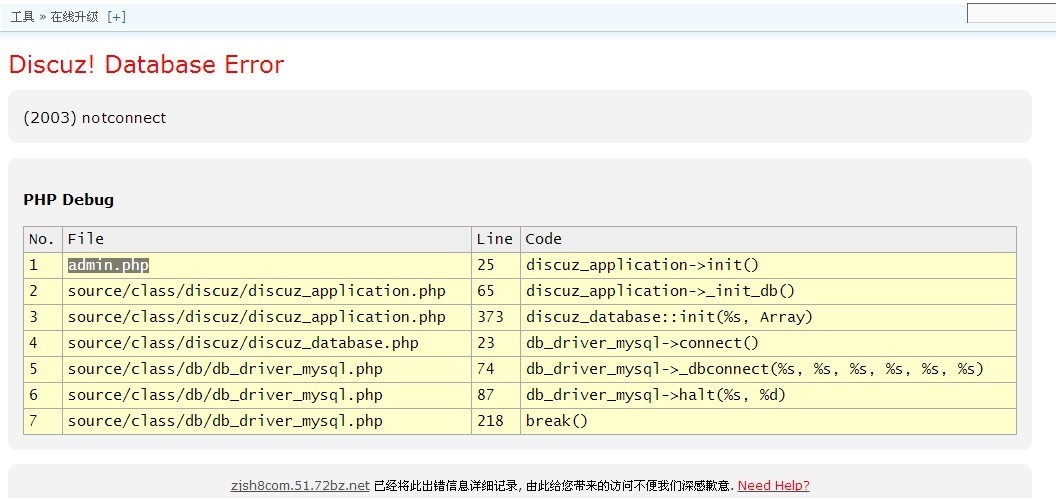The image size is (1056, 498).
Task: Click row number 4 cell
Action: (x=43, y=344)
